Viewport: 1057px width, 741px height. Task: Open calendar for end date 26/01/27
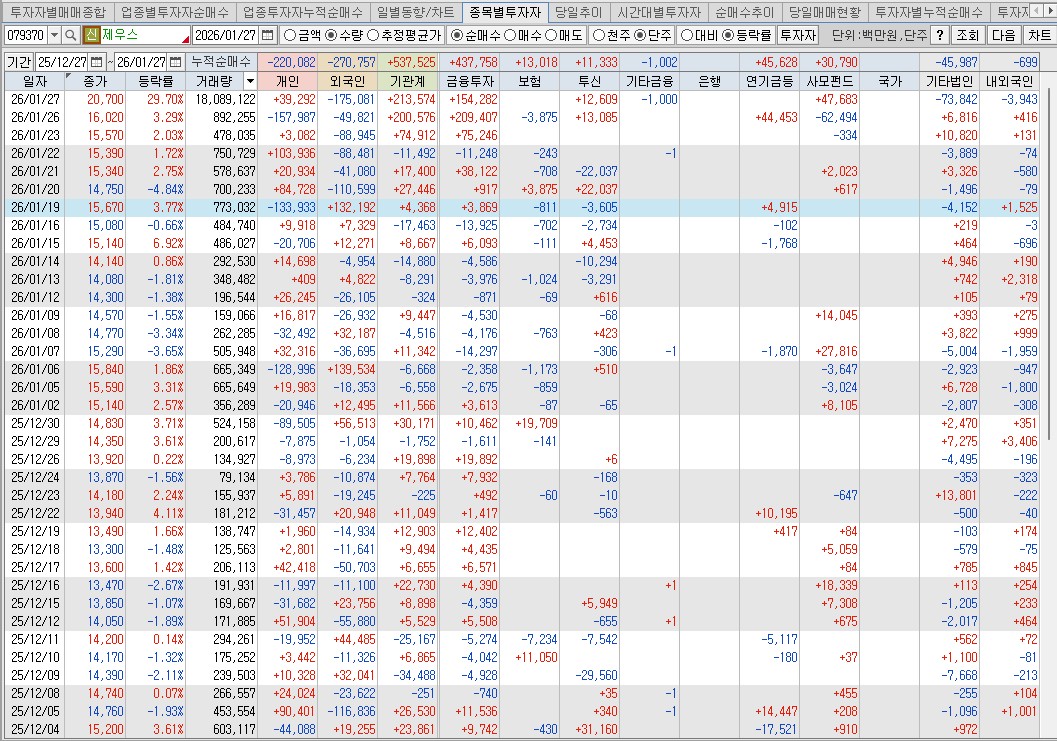pyautogui.click(x=176, y=62)
